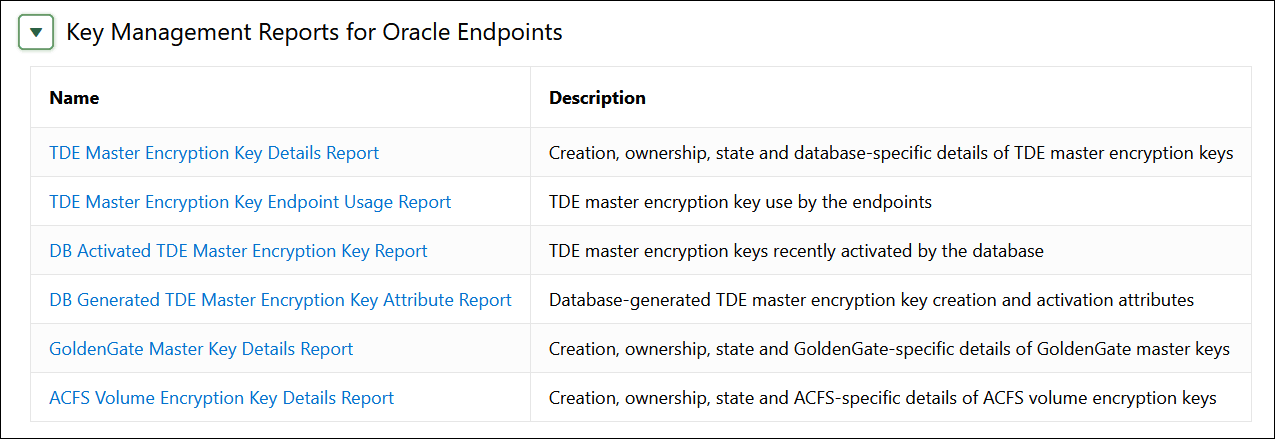Click blank space after the GoldenGate report link
The height and width of the screenshot is (439, 1275).
click(440, 349)
